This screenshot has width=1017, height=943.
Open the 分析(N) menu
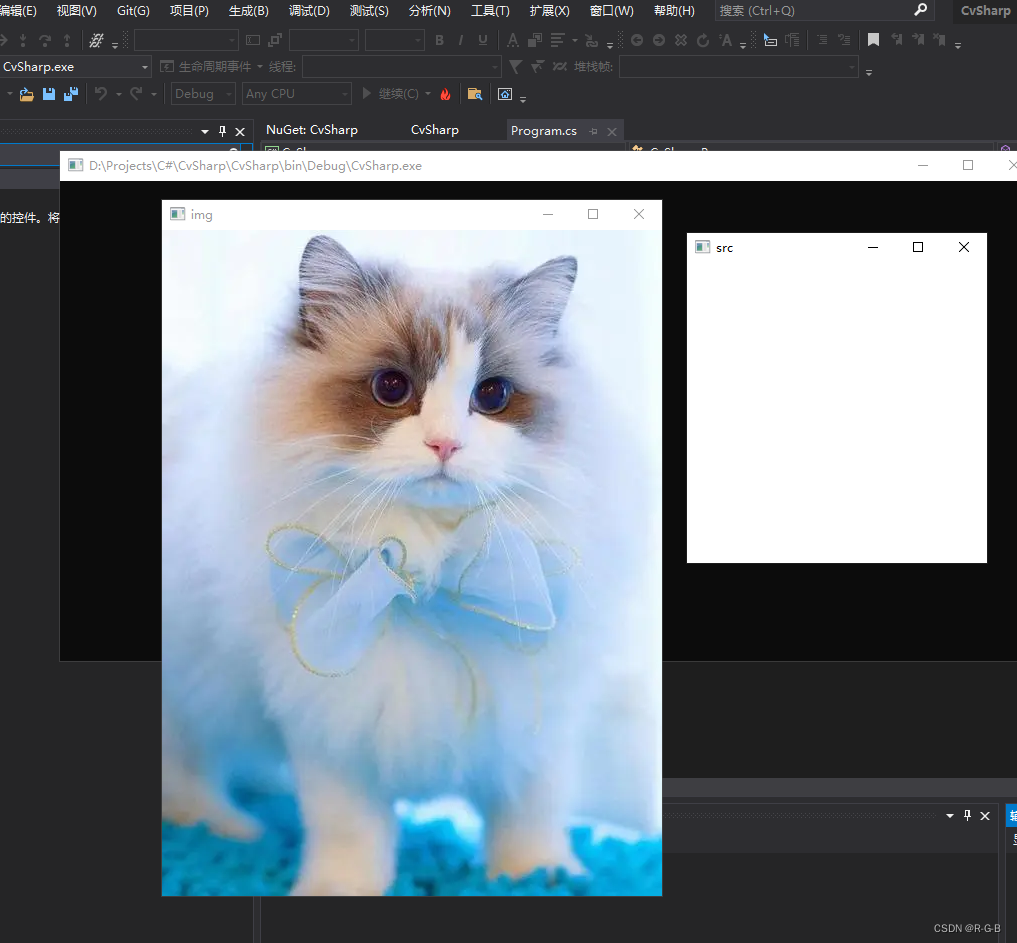[x=429, y=11]
